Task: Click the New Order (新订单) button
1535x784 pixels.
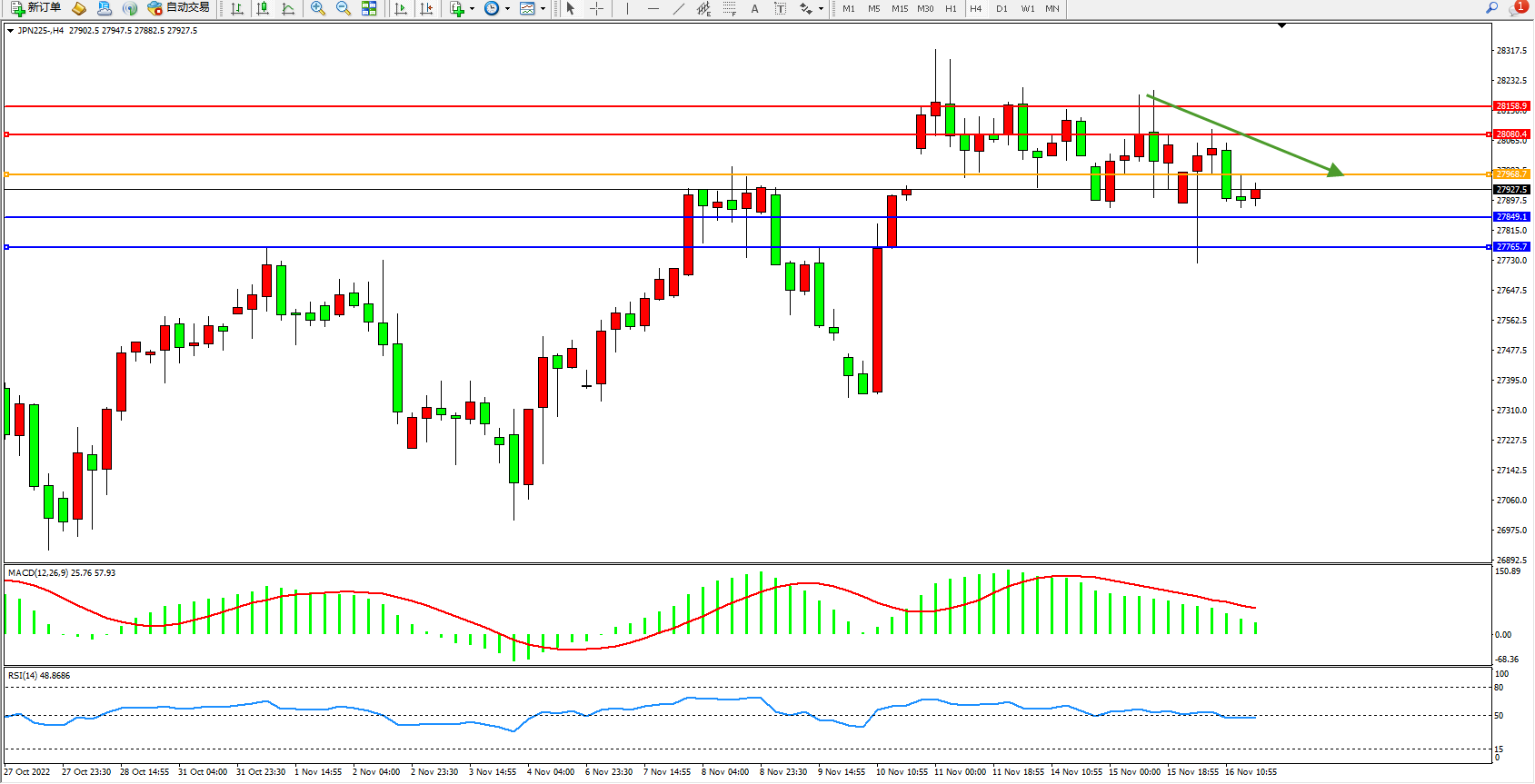Action: point(36,8)
